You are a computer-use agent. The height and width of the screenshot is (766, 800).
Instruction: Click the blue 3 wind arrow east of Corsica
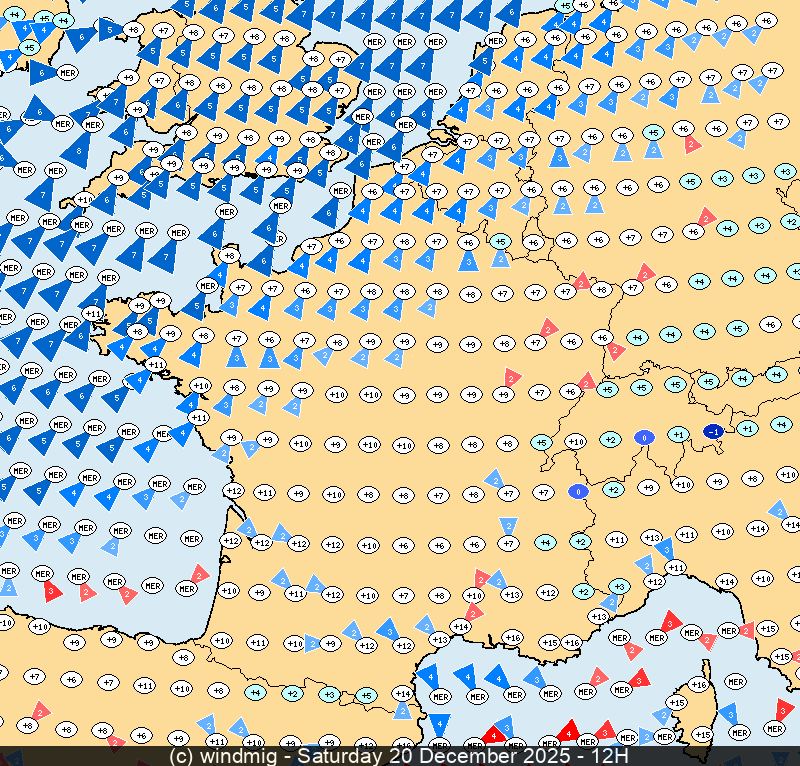(x=728, y=714)
